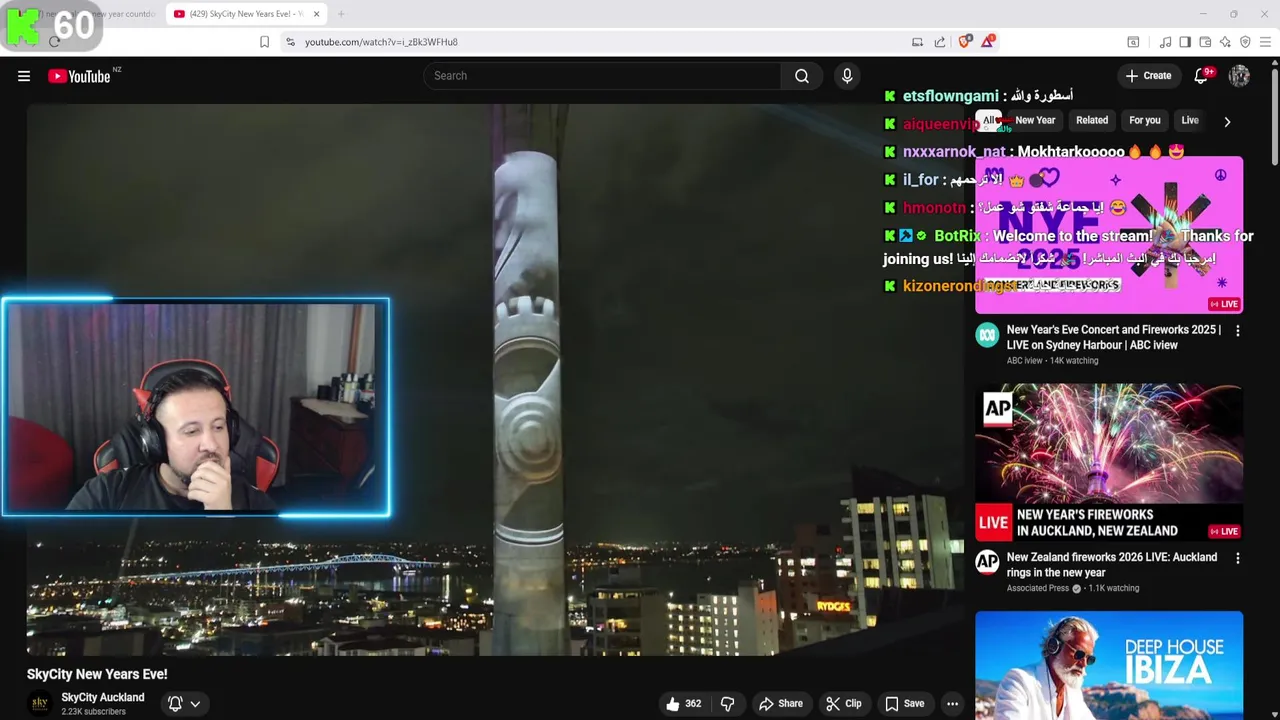Go to the YouTube home logo
Image resolution: width=1280 pixels, height=720 pixels.
tap(79, 76)
